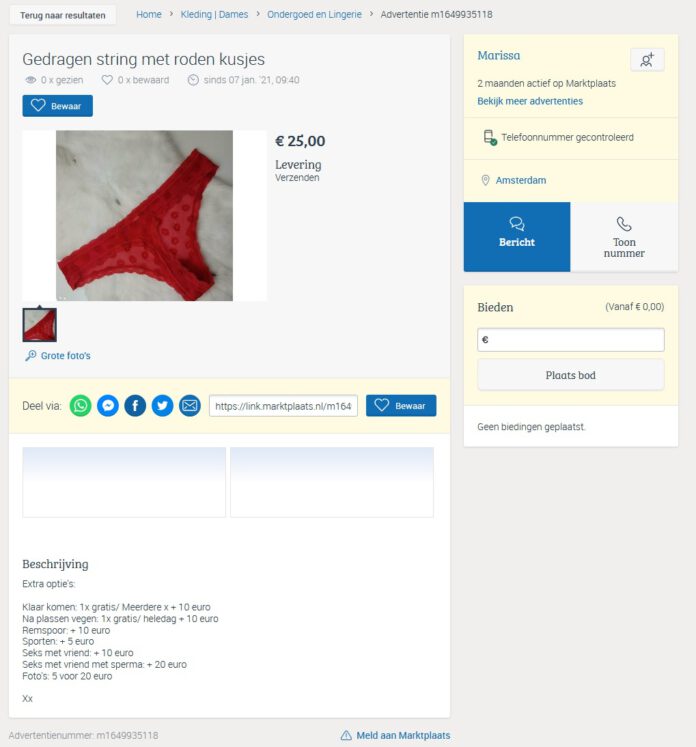696x747 pixels.
Task: Click the follow seller icon next to Marissa
Action: [647, 60]
